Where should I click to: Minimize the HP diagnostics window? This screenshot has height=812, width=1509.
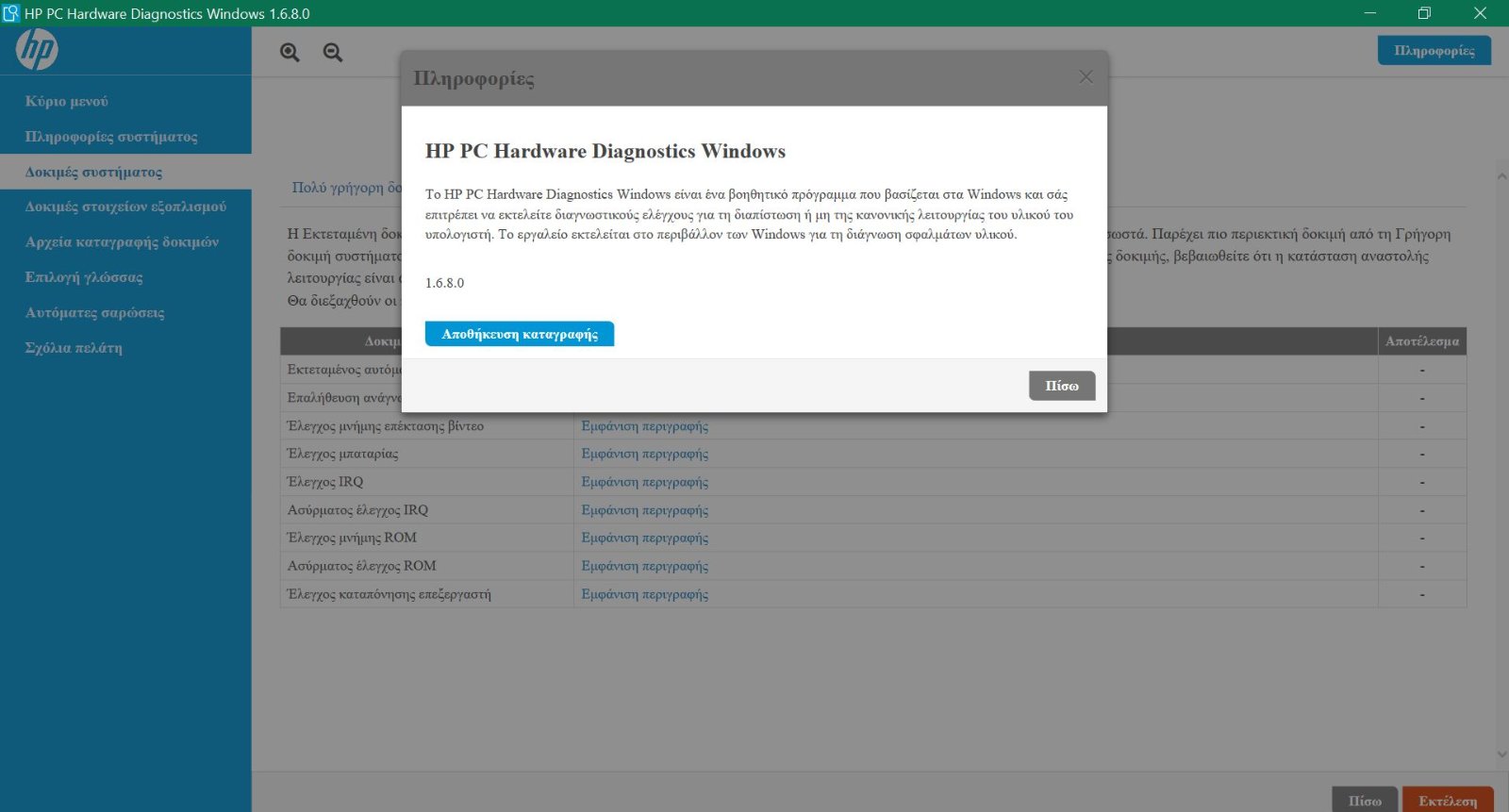pos(1370,13)
